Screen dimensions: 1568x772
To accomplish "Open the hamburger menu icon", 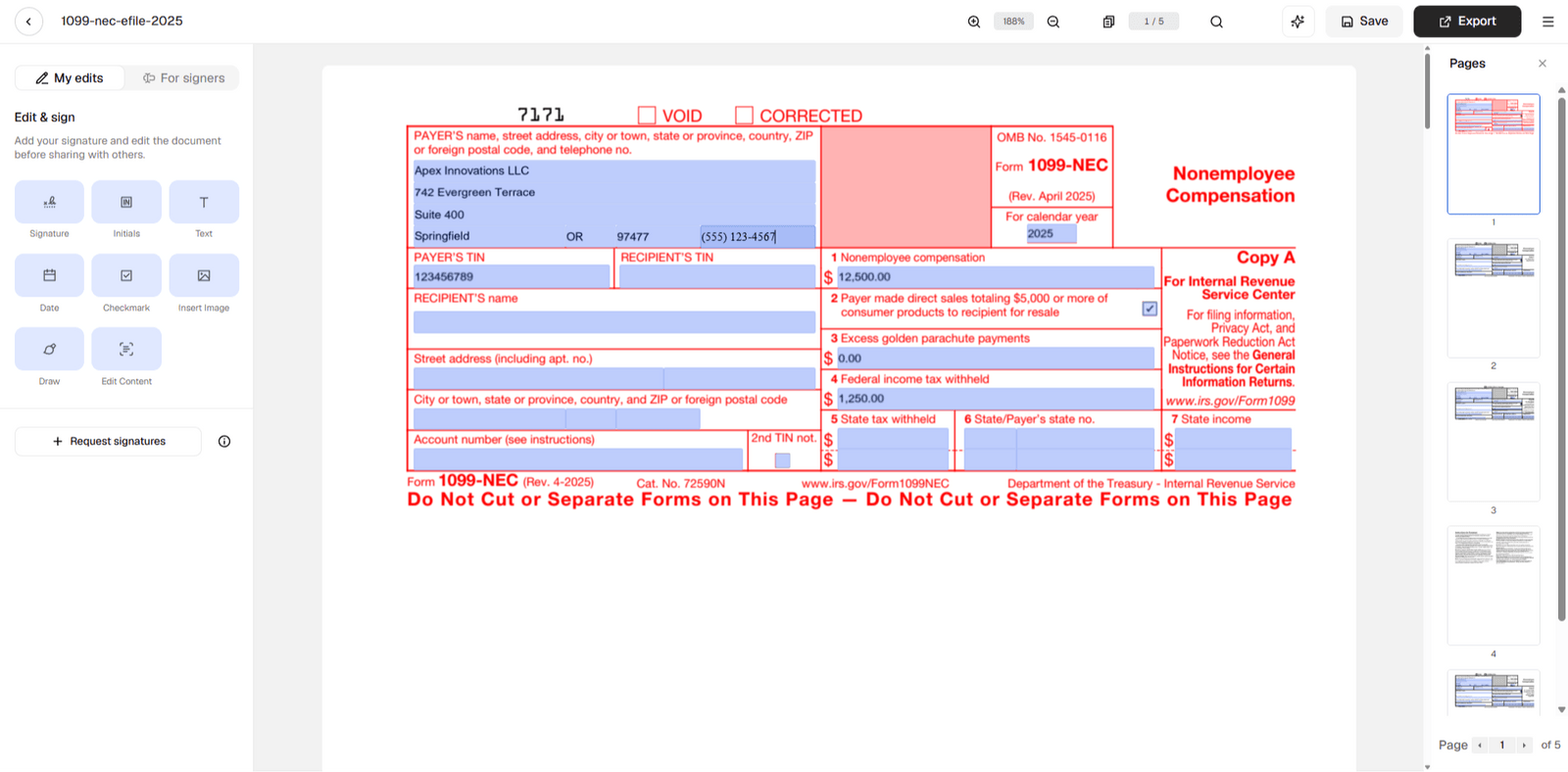I will tap(1548, 22).
